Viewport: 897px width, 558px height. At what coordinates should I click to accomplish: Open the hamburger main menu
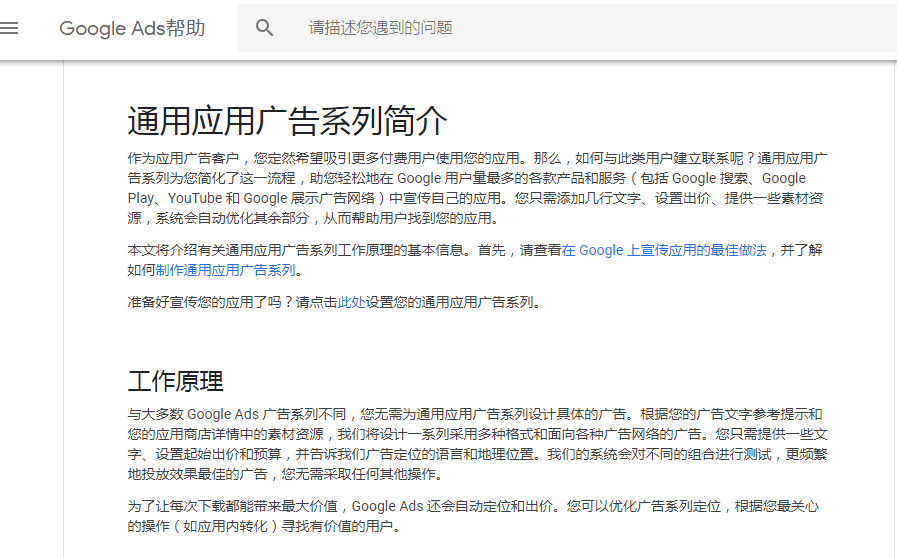(9, 27)
